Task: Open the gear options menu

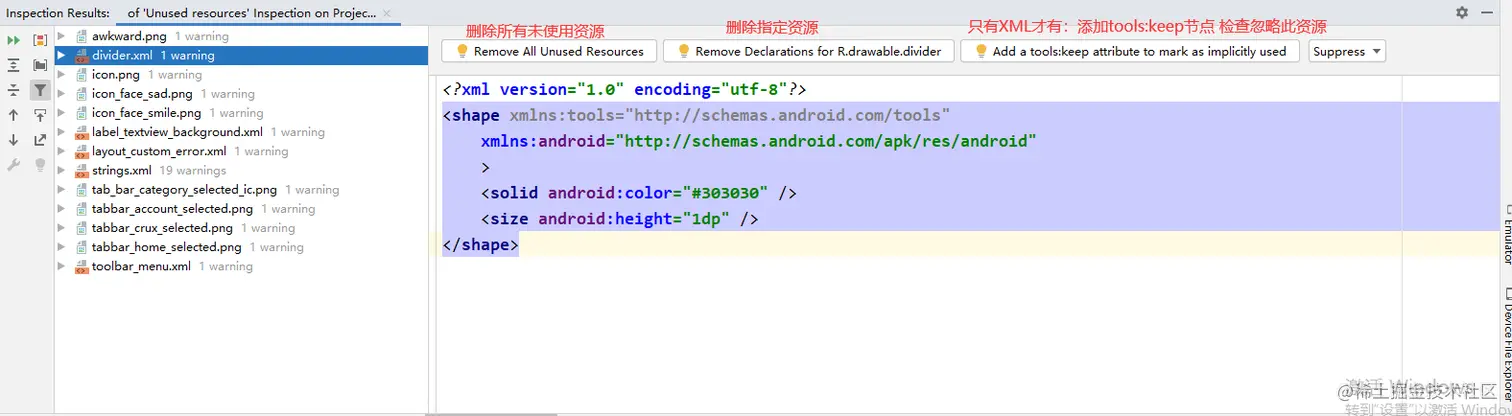Action: coord(1462,12)
